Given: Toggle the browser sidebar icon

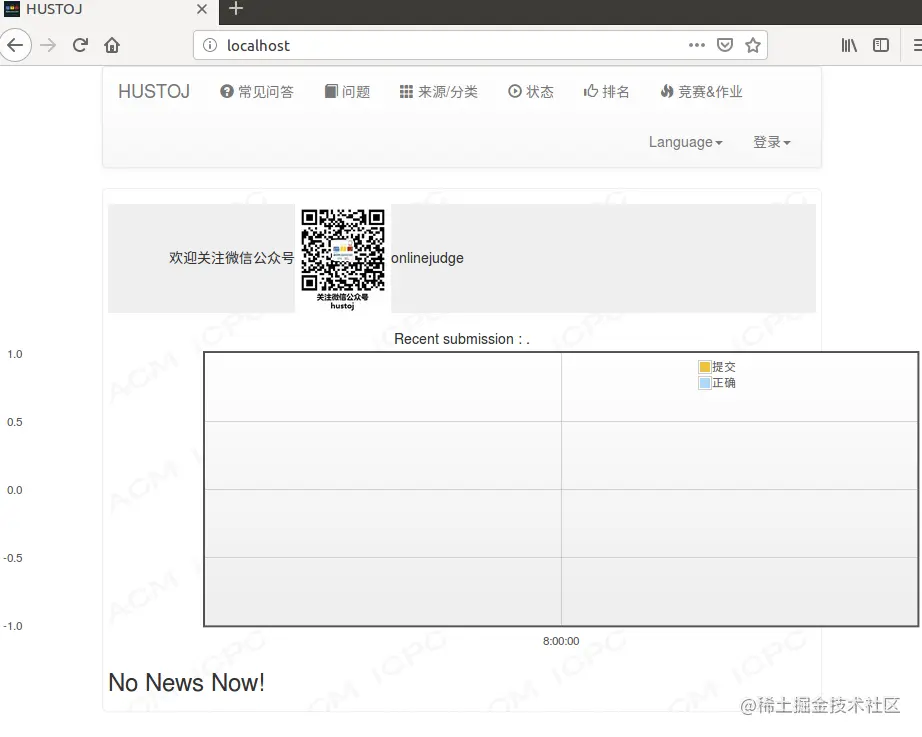Looking at the screenshot, I should click(x=881, y=45).
